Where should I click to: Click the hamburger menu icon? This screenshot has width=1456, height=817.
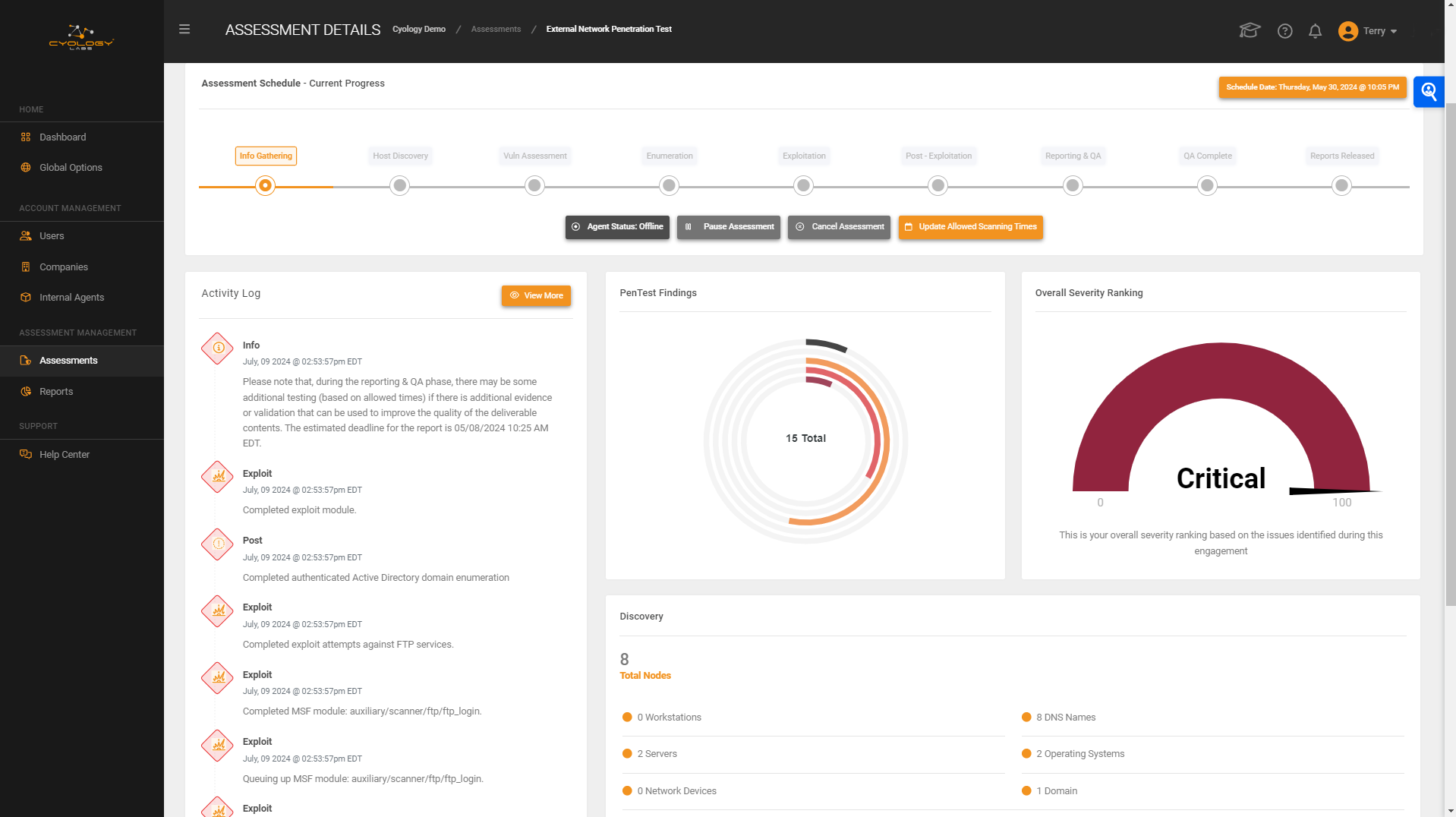click(x=184, y=30)
